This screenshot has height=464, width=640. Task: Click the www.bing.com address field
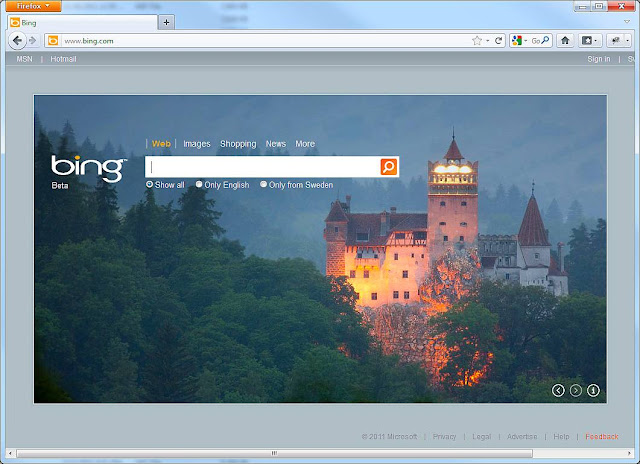(x=265, y=41)
